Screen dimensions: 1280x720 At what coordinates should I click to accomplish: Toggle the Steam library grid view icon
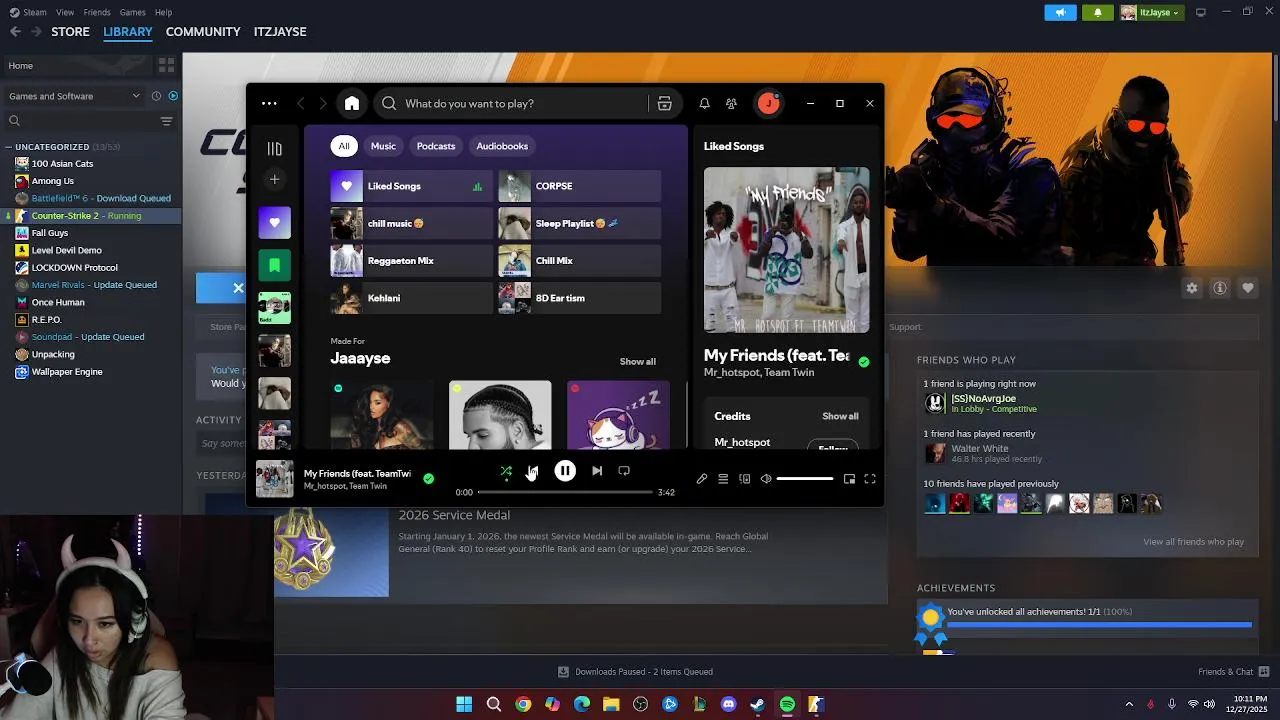coord(166,65)
